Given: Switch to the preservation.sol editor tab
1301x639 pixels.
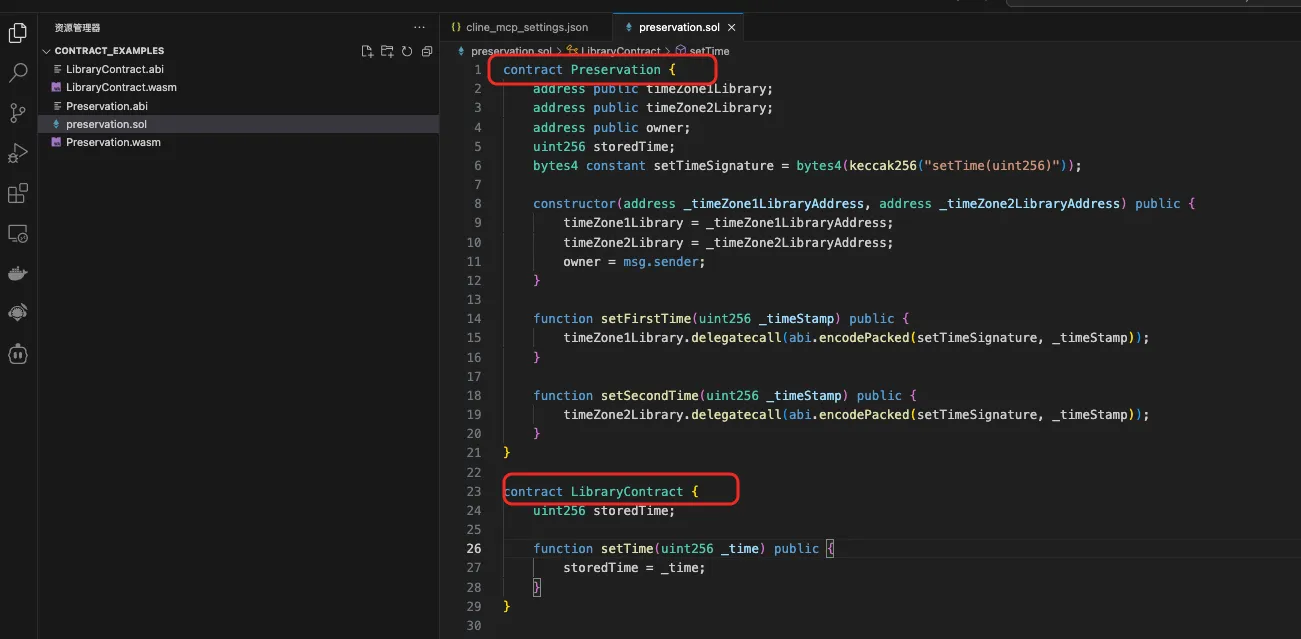Looking at the screenshot, I should tap(678, 27).
